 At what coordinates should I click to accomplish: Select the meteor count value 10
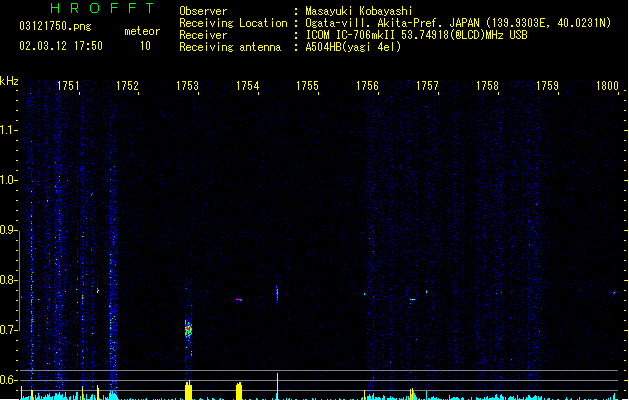tap(145, 46)
